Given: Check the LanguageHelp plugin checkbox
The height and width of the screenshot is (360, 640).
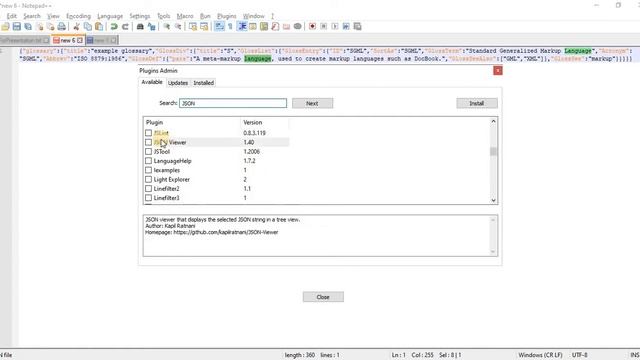Looking at the screenshot, I should pos(149,161).
